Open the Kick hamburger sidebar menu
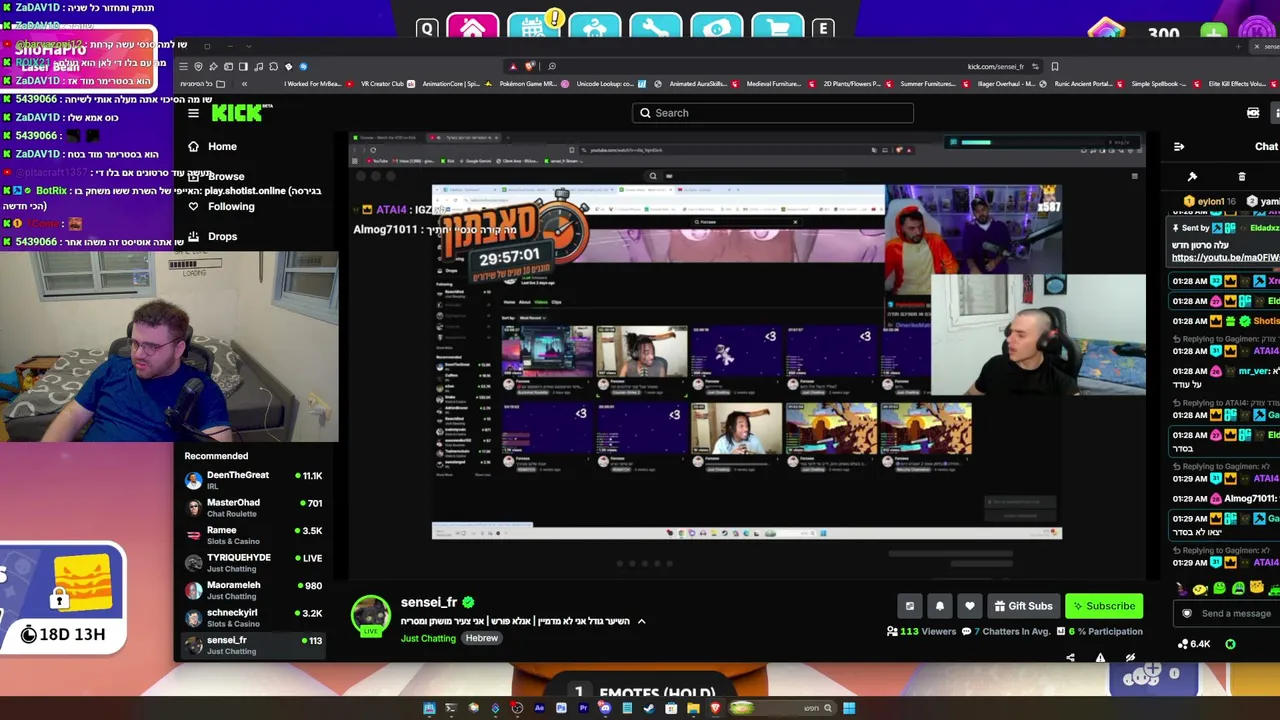 (x=193, y=113)
